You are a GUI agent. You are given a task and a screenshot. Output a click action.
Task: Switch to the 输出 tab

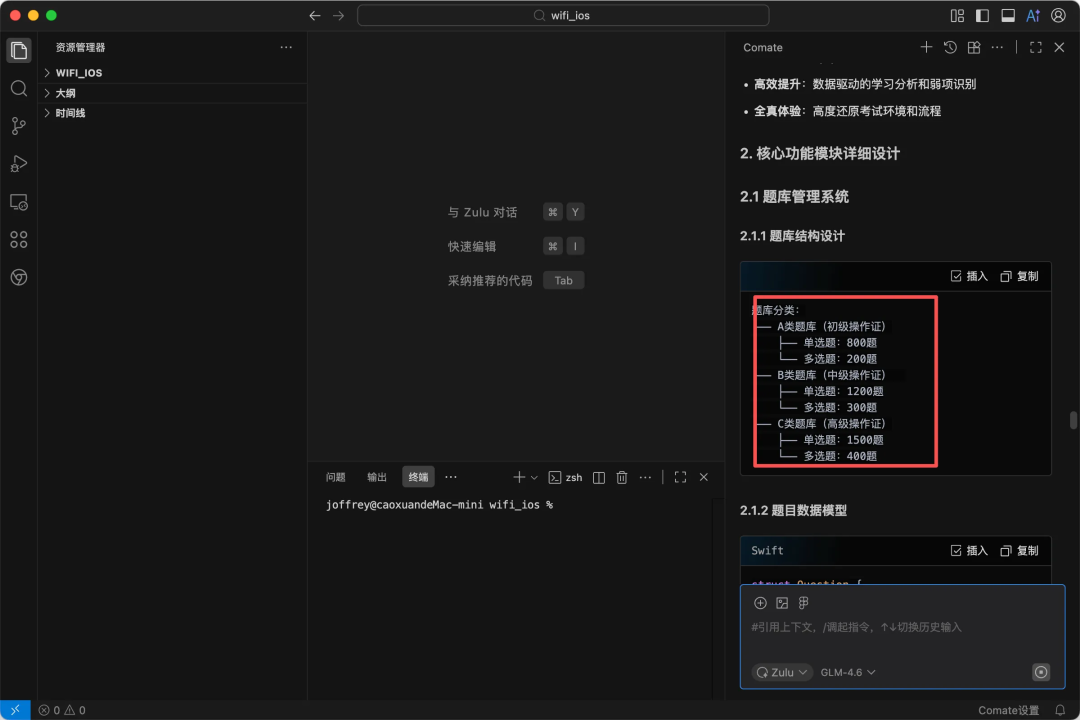pyautogui.click(x=376, y=477)
